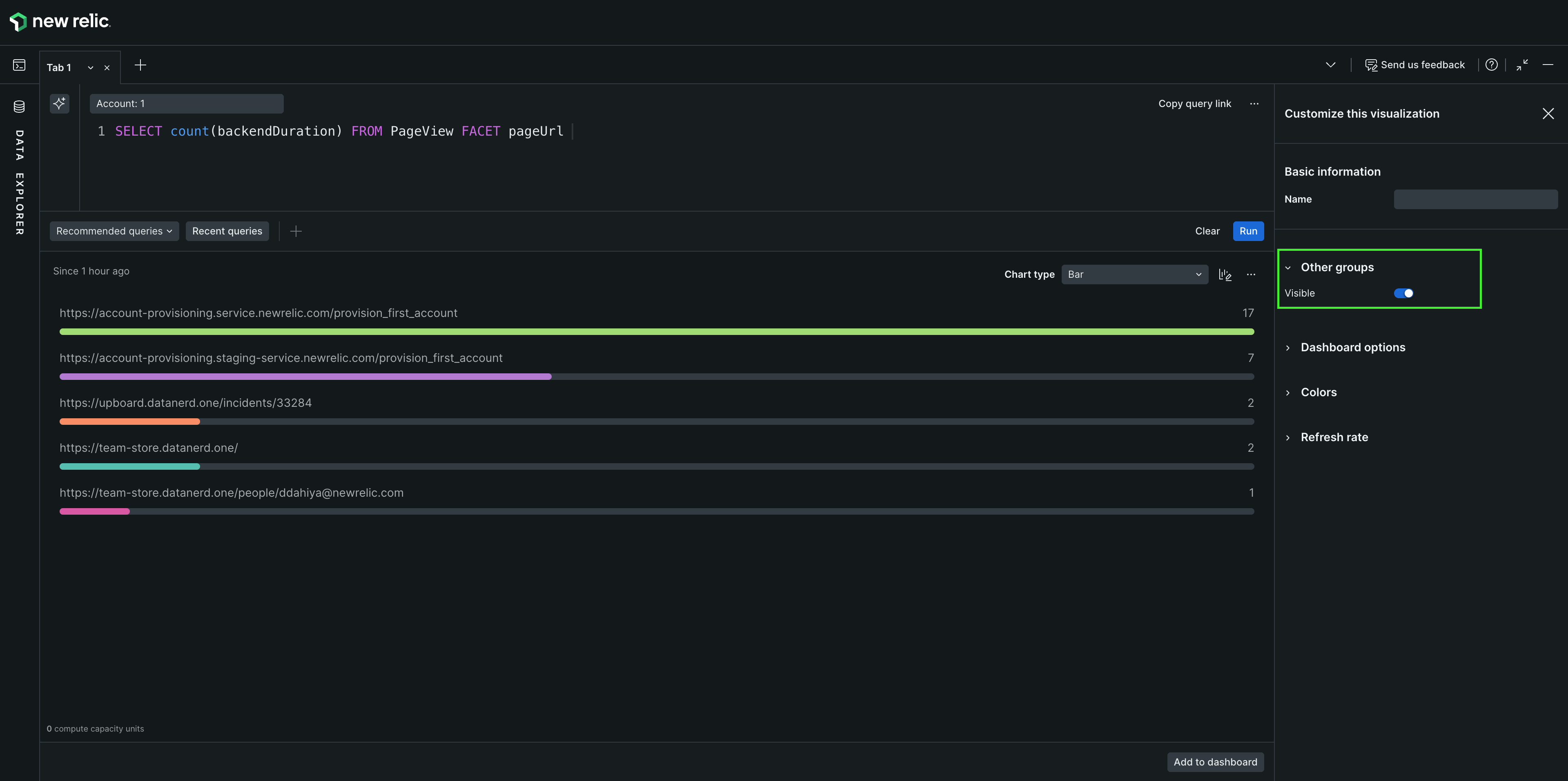Open the ellipsis menu next to chart customize icon

click(x=1250, y=274)
